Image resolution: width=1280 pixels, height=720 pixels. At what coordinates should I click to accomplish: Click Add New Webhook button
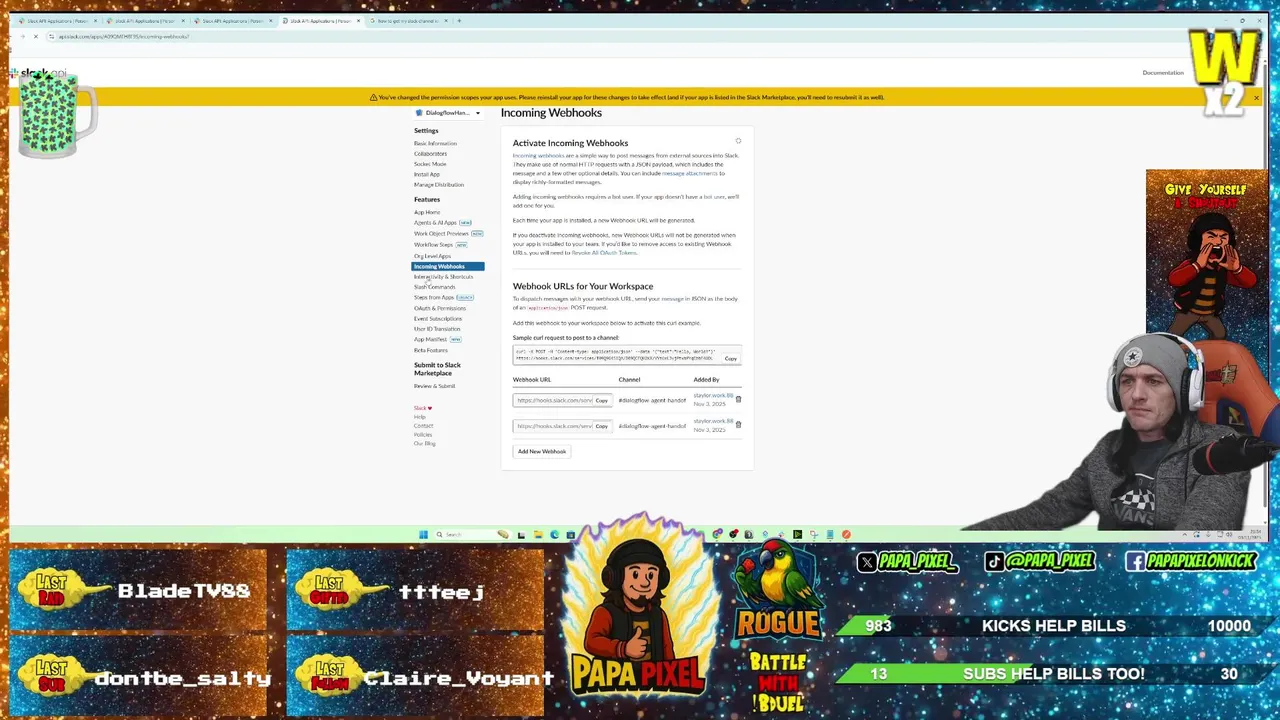[542, 452]
